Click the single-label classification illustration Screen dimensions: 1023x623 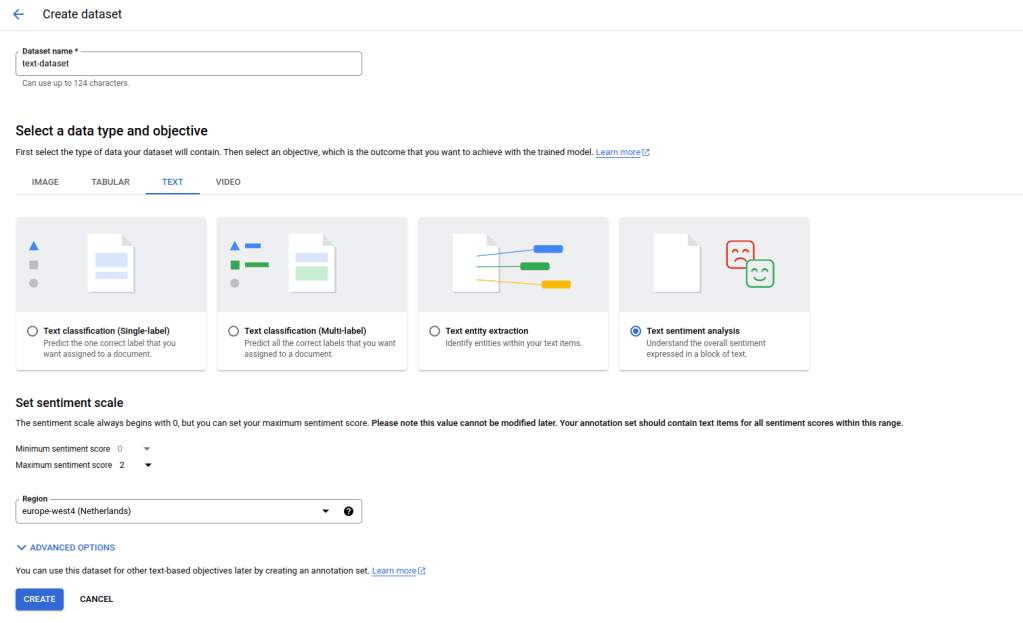(x=111, y=264)
